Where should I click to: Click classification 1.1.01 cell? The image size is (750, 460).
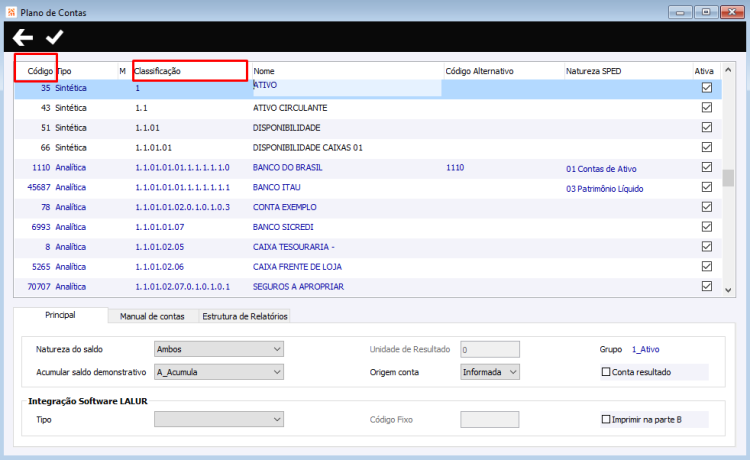(147, 128)
